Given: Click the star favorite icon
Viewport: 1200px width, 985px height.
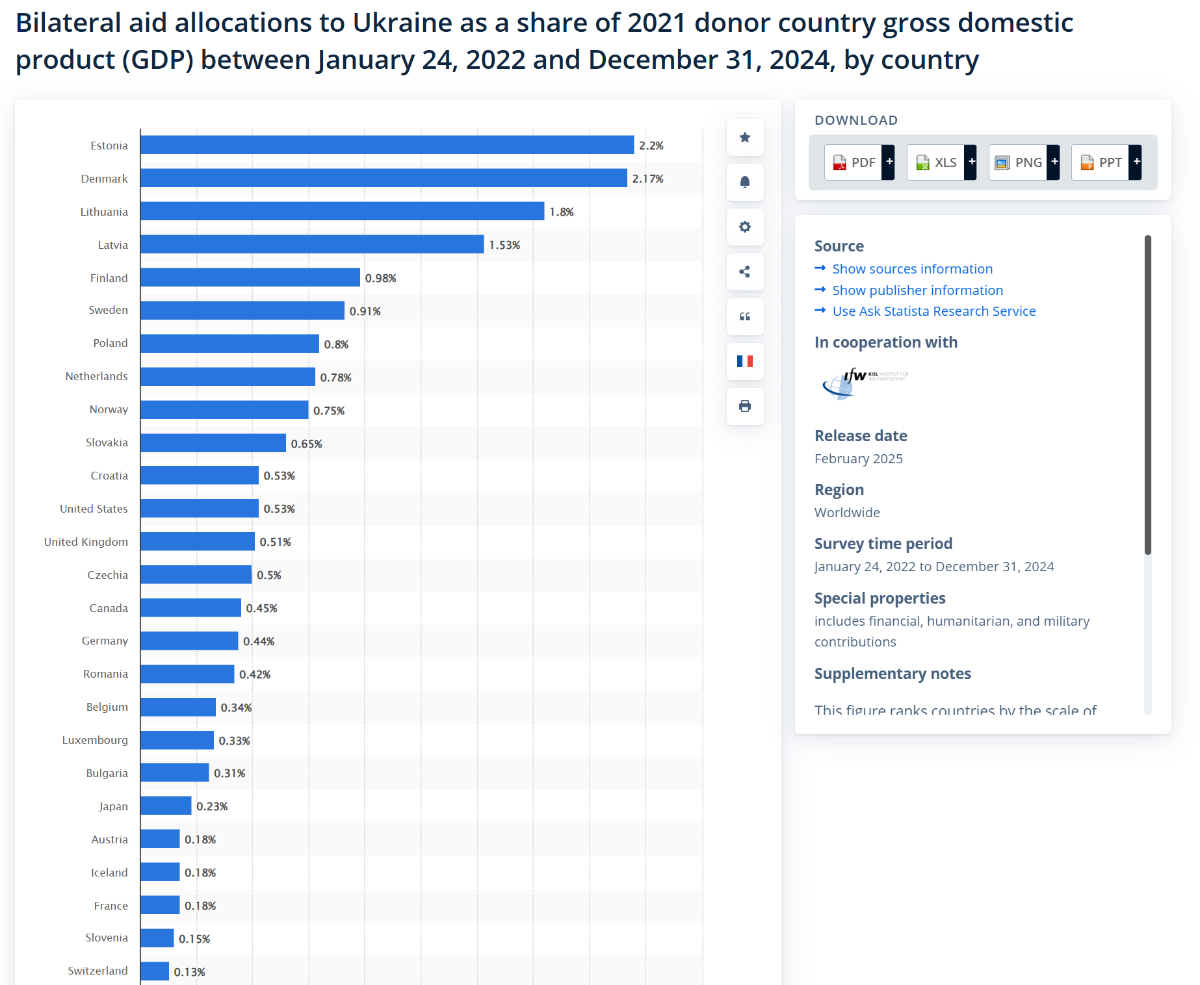Looking at the screenshot, I should coord(745,138).
